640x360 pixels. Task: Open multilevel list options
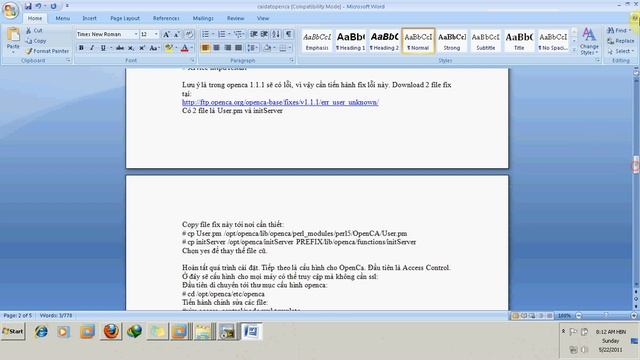[x=238, y=34]
